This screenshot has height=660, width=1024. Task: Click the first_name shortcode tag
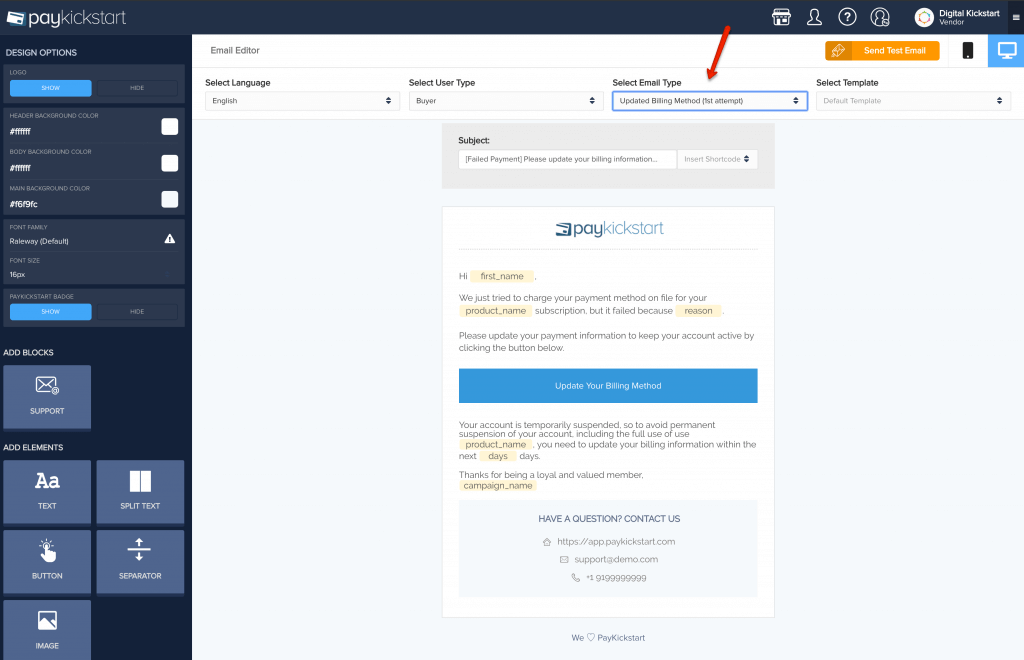502,276
